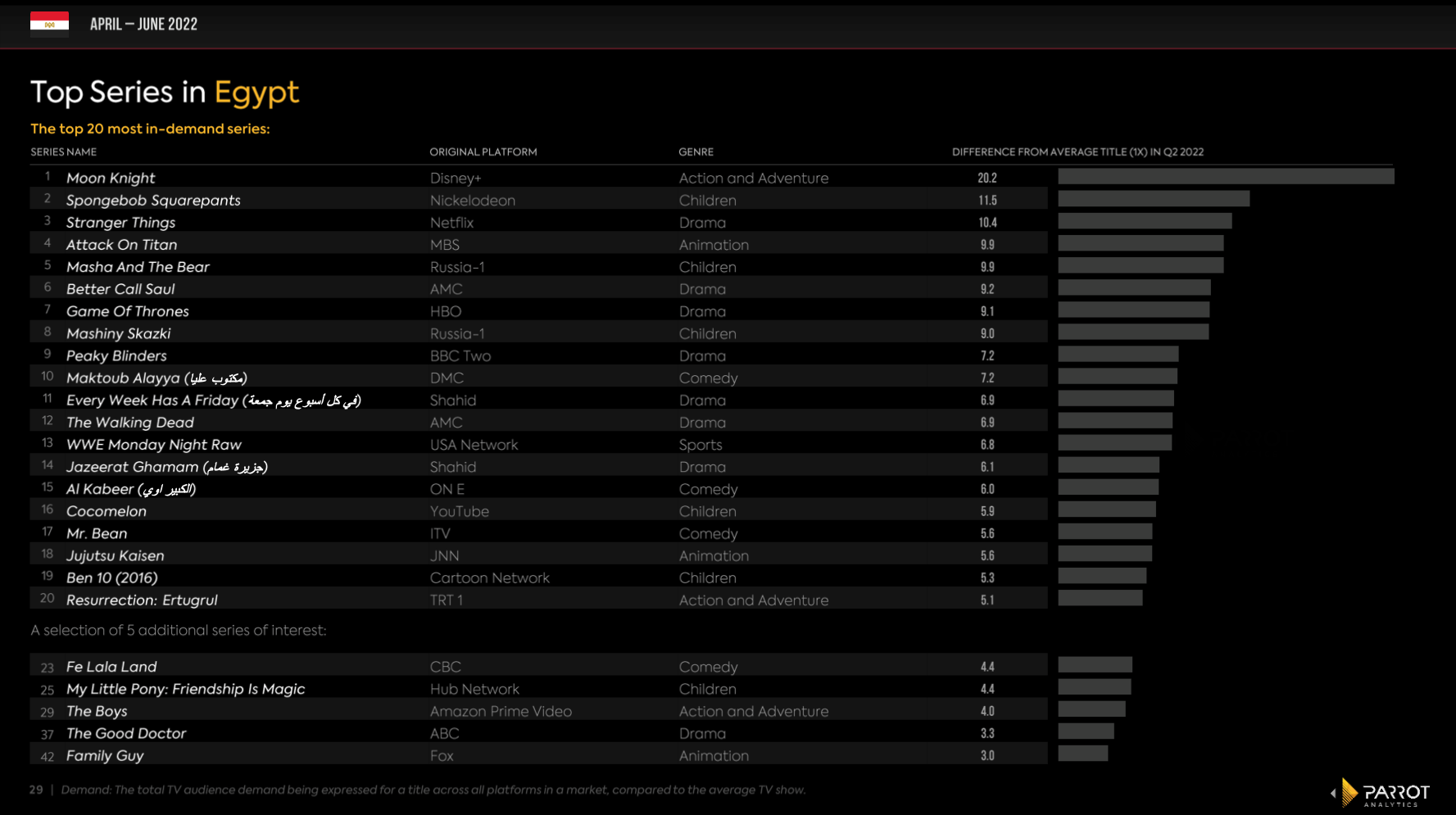
Task: Click the Moon Knight demand bar
Action: 1226,176
